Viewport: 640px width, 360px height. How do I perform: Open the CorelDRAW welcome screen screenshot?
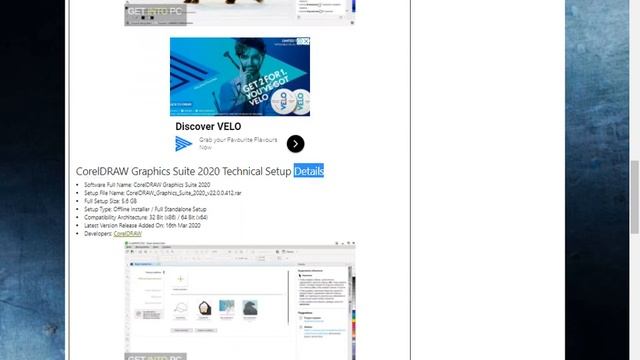[240, 300]
